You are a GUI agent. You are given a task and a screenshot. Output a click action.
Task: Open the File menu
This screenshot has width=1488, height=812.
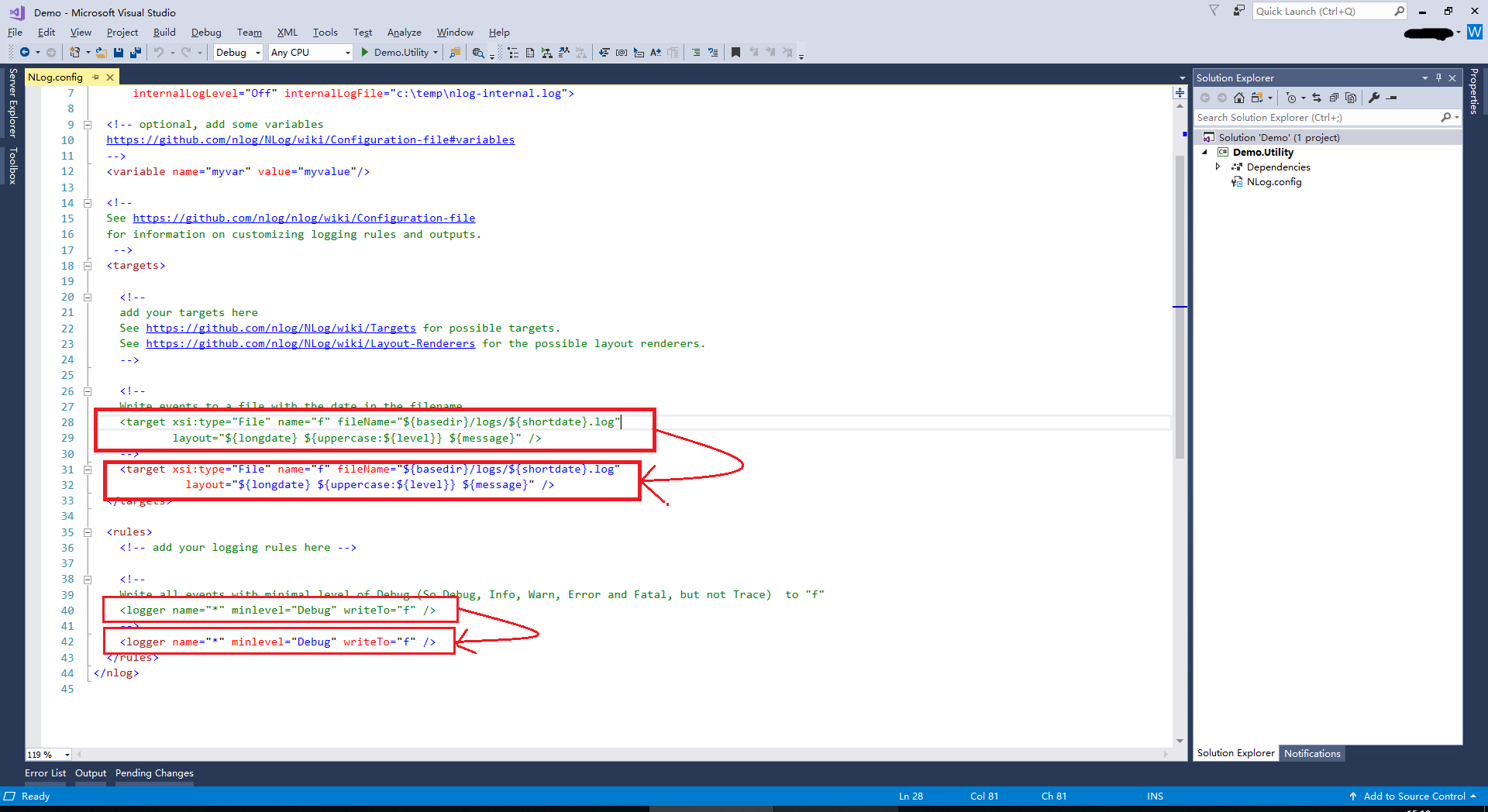[x=15, y=33]
